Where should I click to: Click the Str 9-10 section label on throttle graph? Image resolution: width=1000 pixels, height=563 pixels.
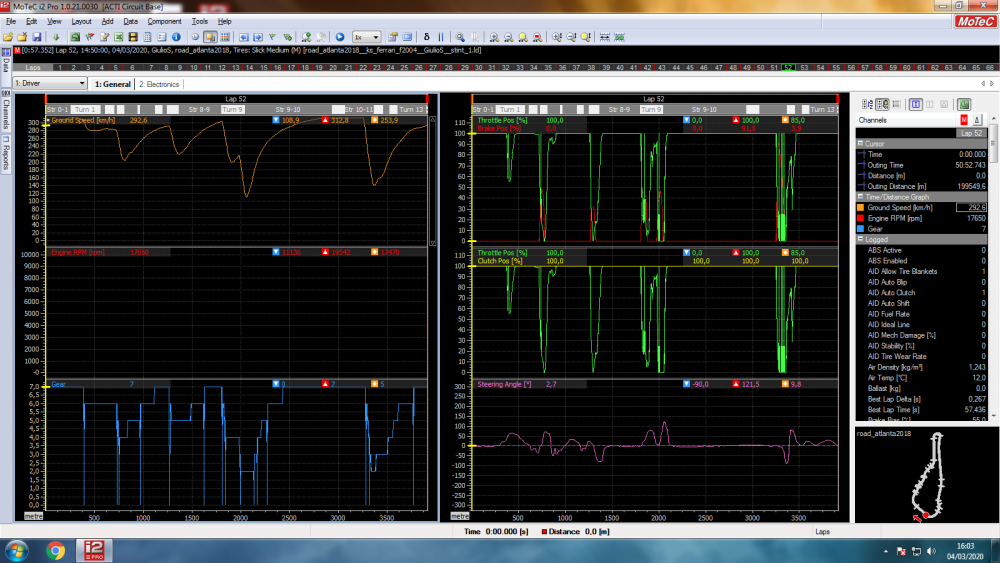tap(704, 110)
